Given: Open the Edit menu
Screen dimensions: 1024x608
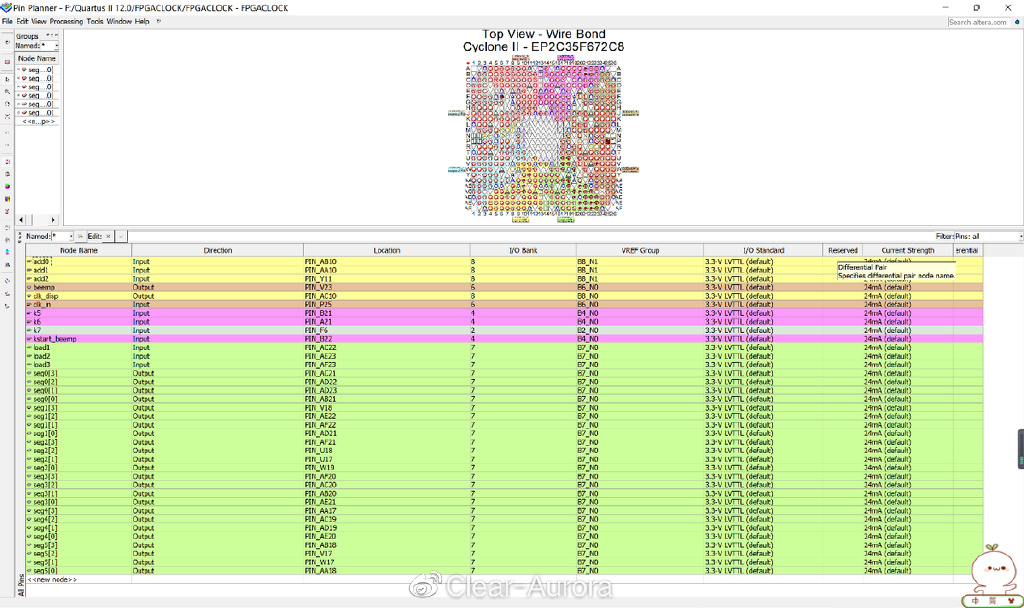Looking at the screenshot, I should click(x=22, y=22).
